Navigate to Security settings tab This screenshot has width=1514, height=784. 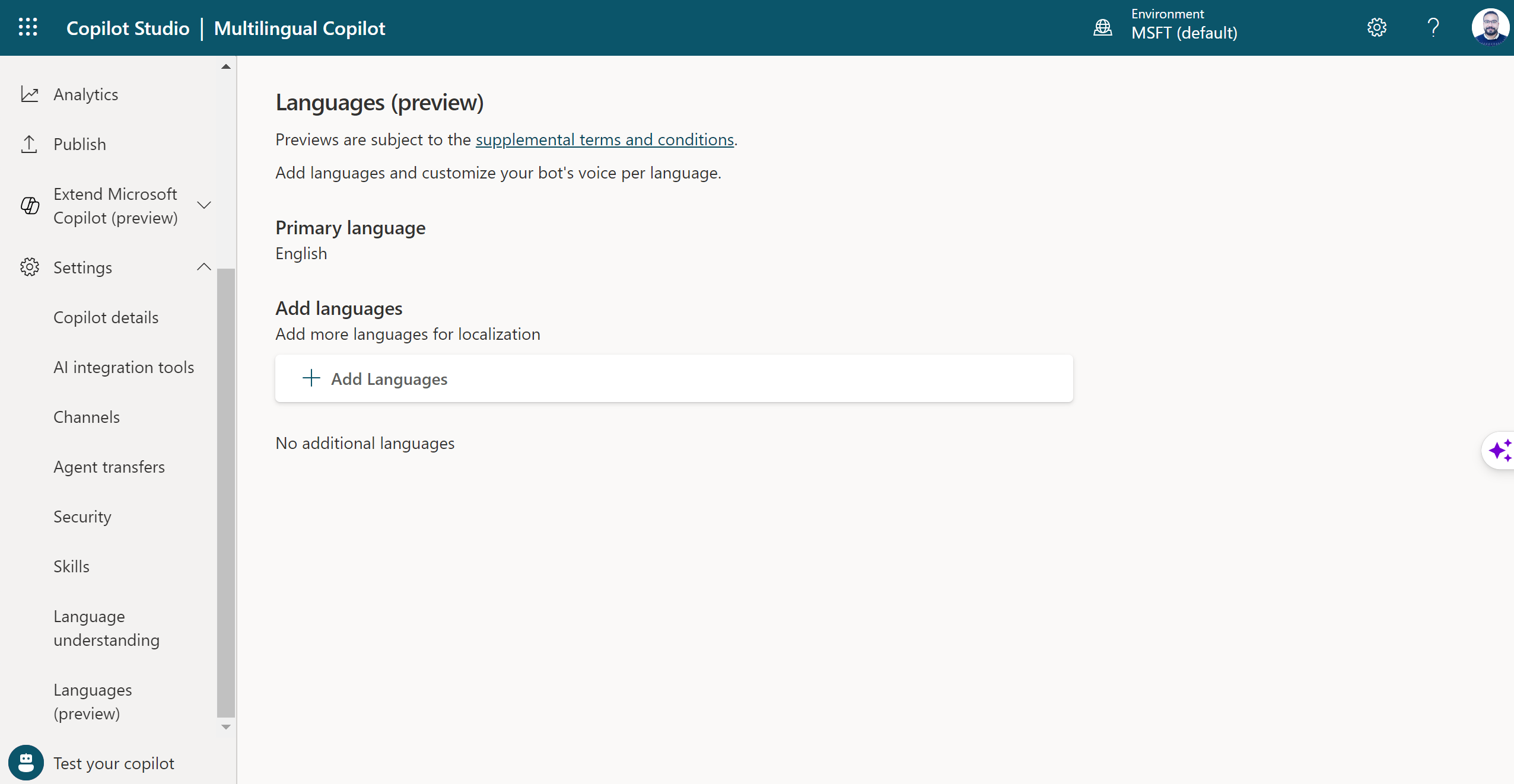(x=83, y=515)
